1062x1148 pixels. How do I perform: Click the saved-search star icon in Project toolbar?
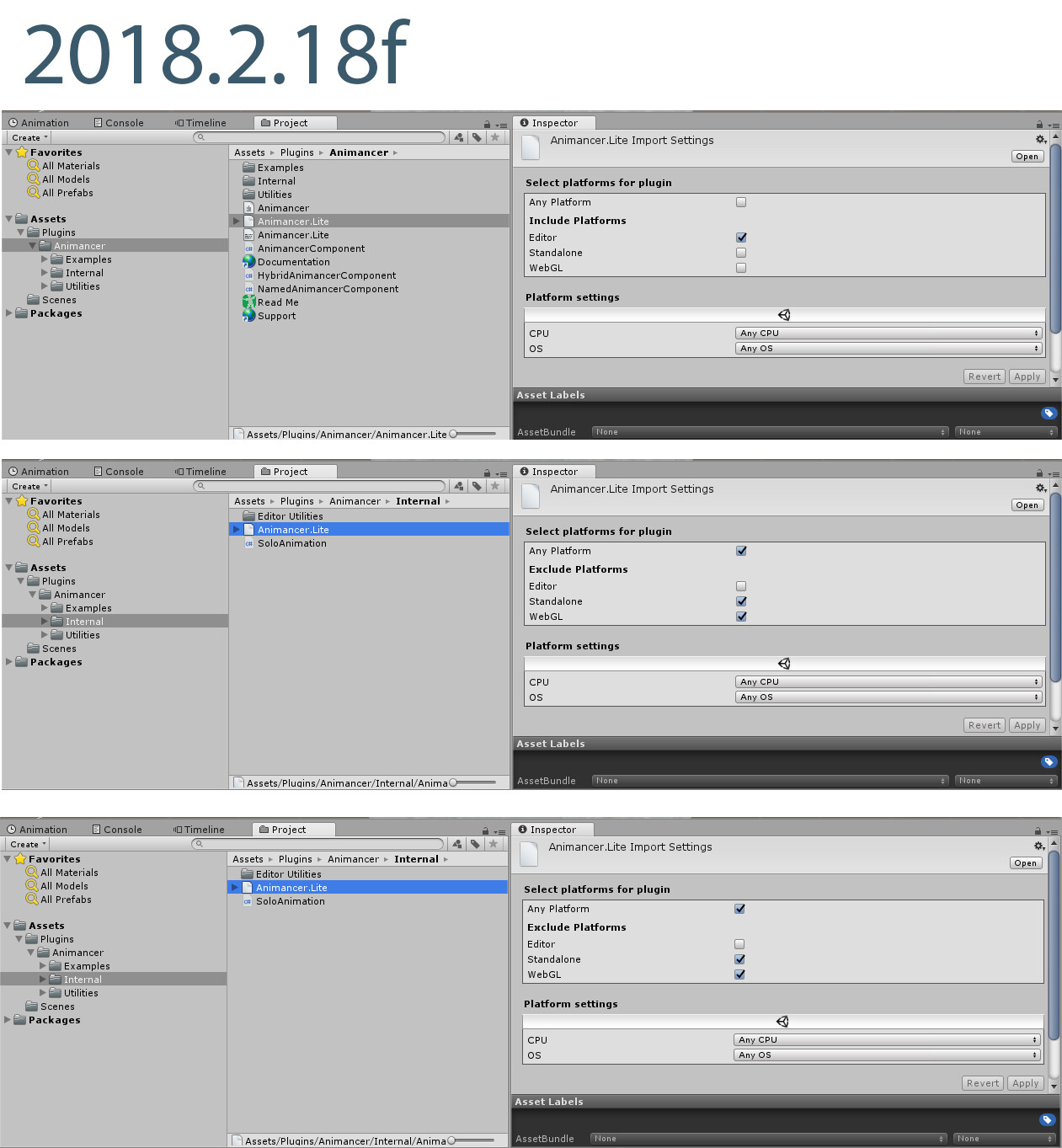coord(495,137)
